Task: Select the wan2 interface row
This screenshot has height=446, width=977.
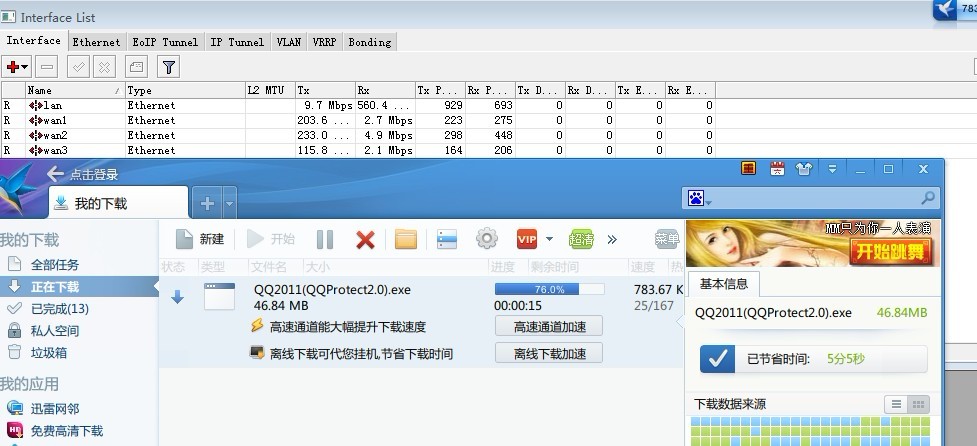Action: (x=358, y=136)
